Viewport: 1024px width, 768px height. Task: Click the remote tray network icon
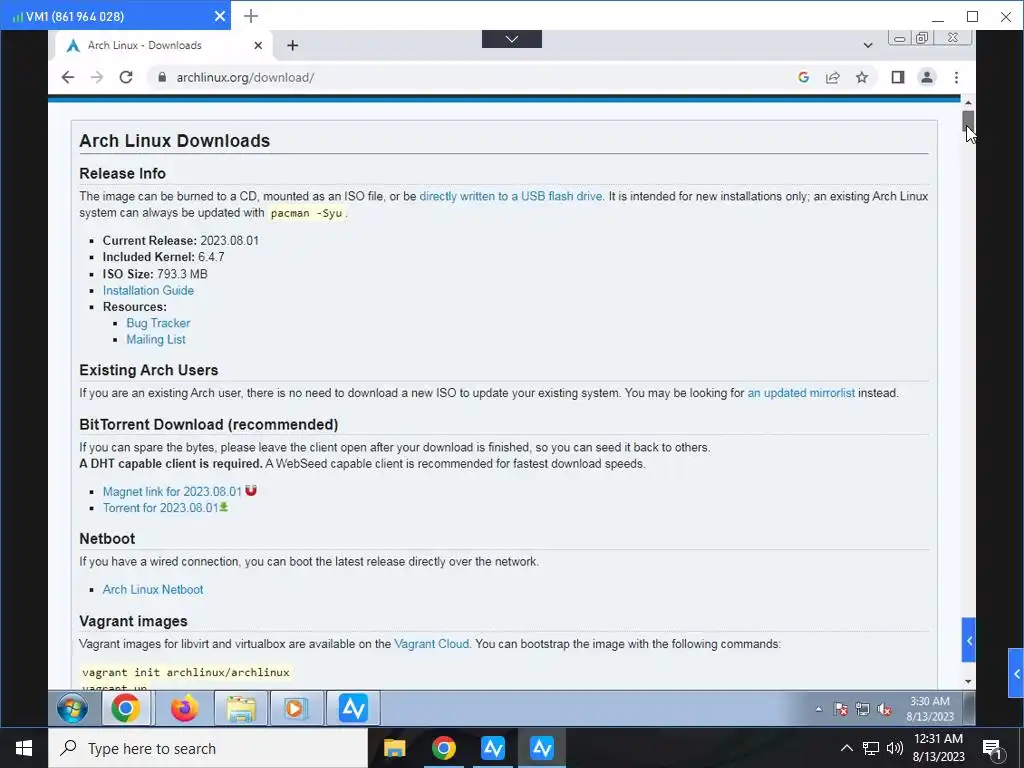[863, 709]
